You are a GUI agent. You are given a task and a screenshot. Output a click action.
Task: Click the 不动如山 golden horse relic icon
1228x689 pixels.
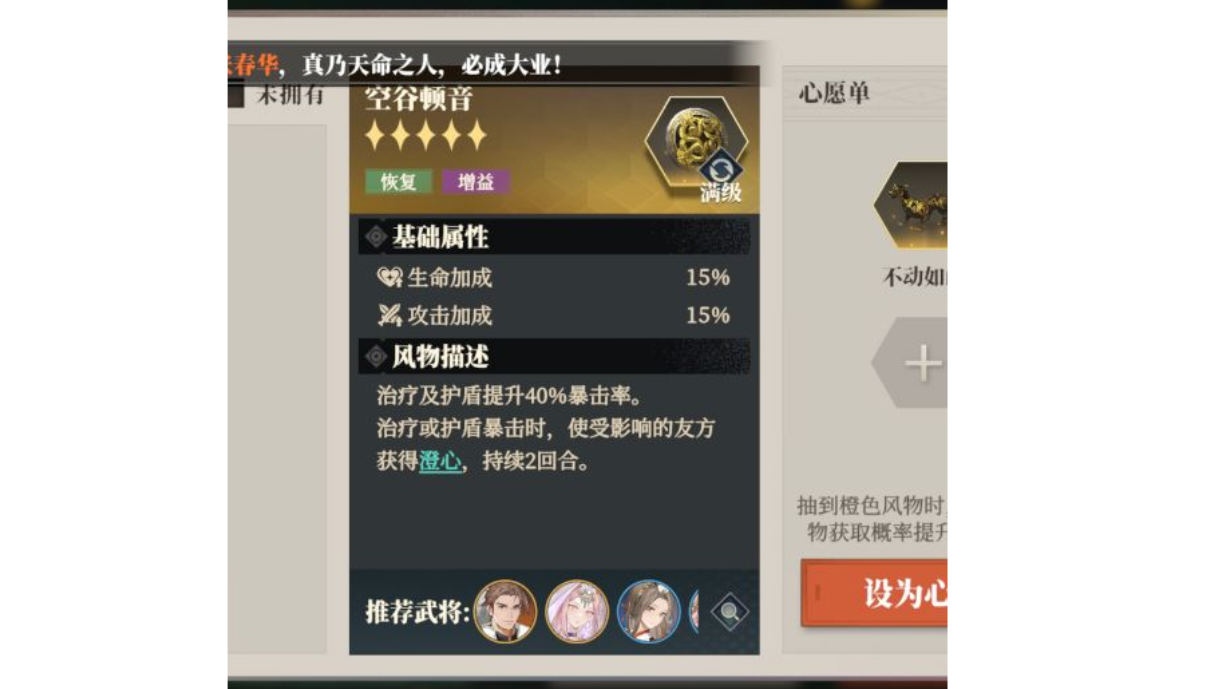(912, 207)
